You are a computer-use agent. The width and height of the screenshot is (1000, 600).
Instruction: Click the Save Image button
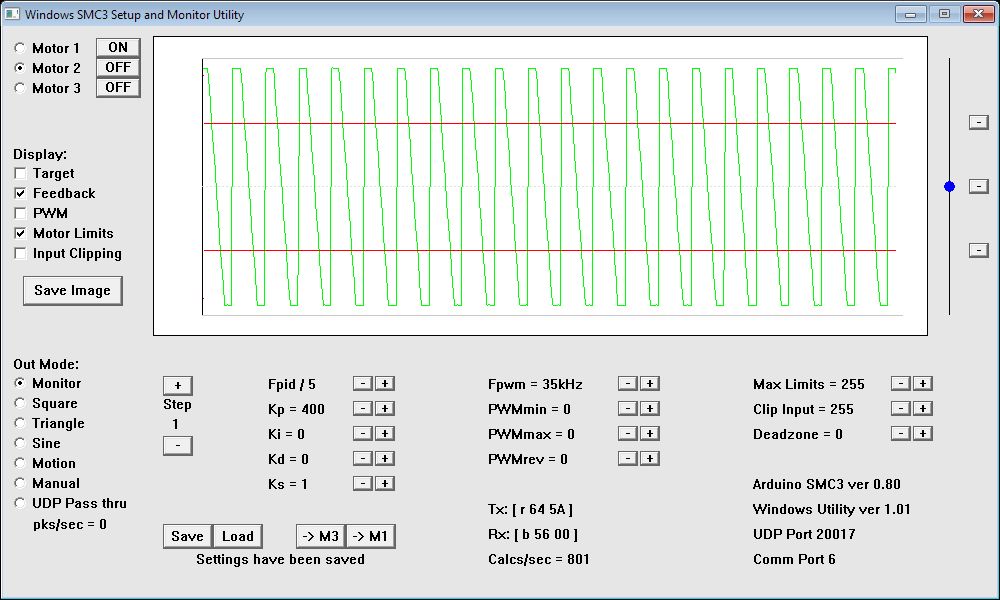click(72, 291)
